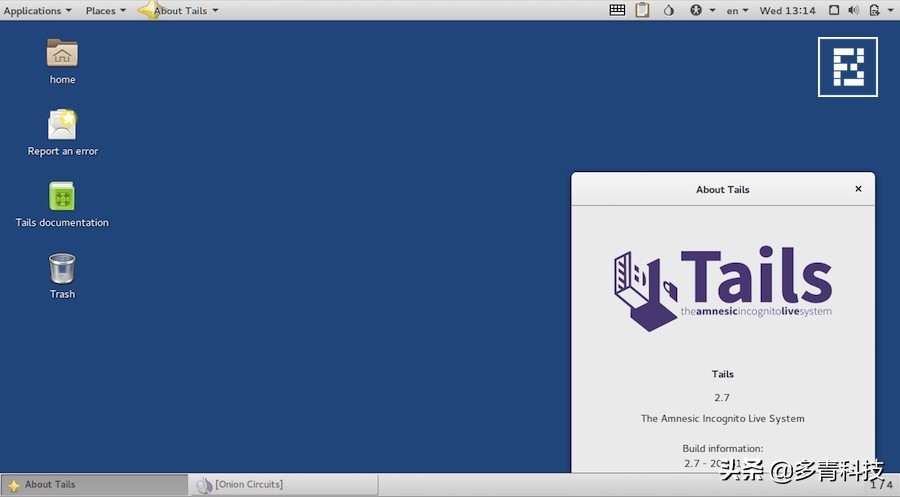Open the OpenPGP clipboard applet icon

tap(642, 10)
